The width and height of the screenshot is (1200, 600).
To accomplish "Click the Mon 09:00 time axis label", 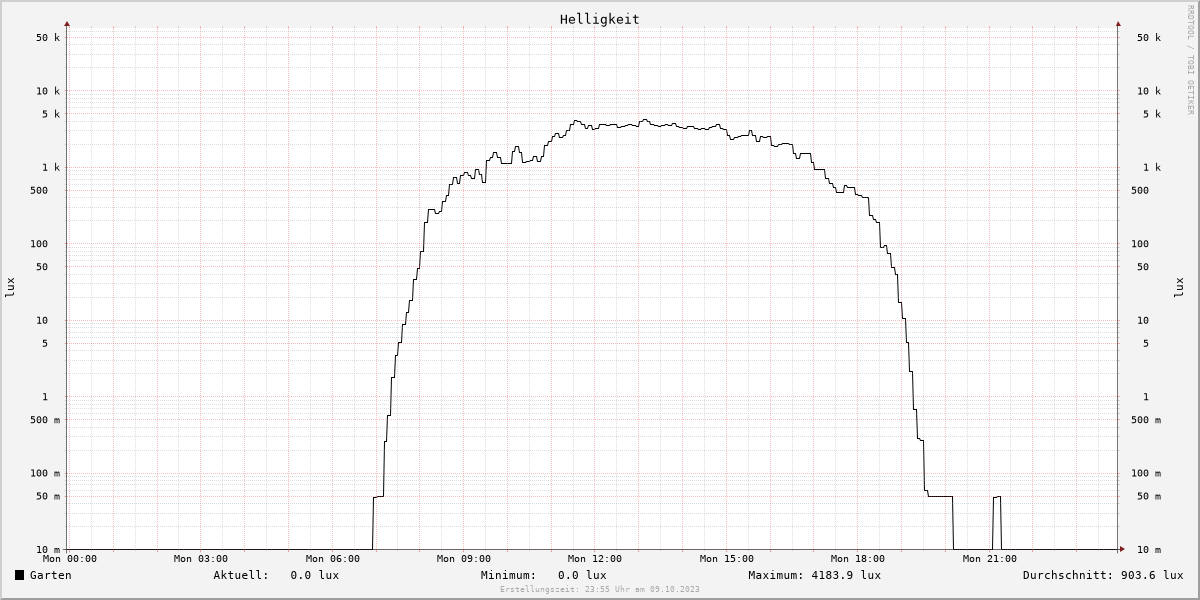I will click(463, 559).
